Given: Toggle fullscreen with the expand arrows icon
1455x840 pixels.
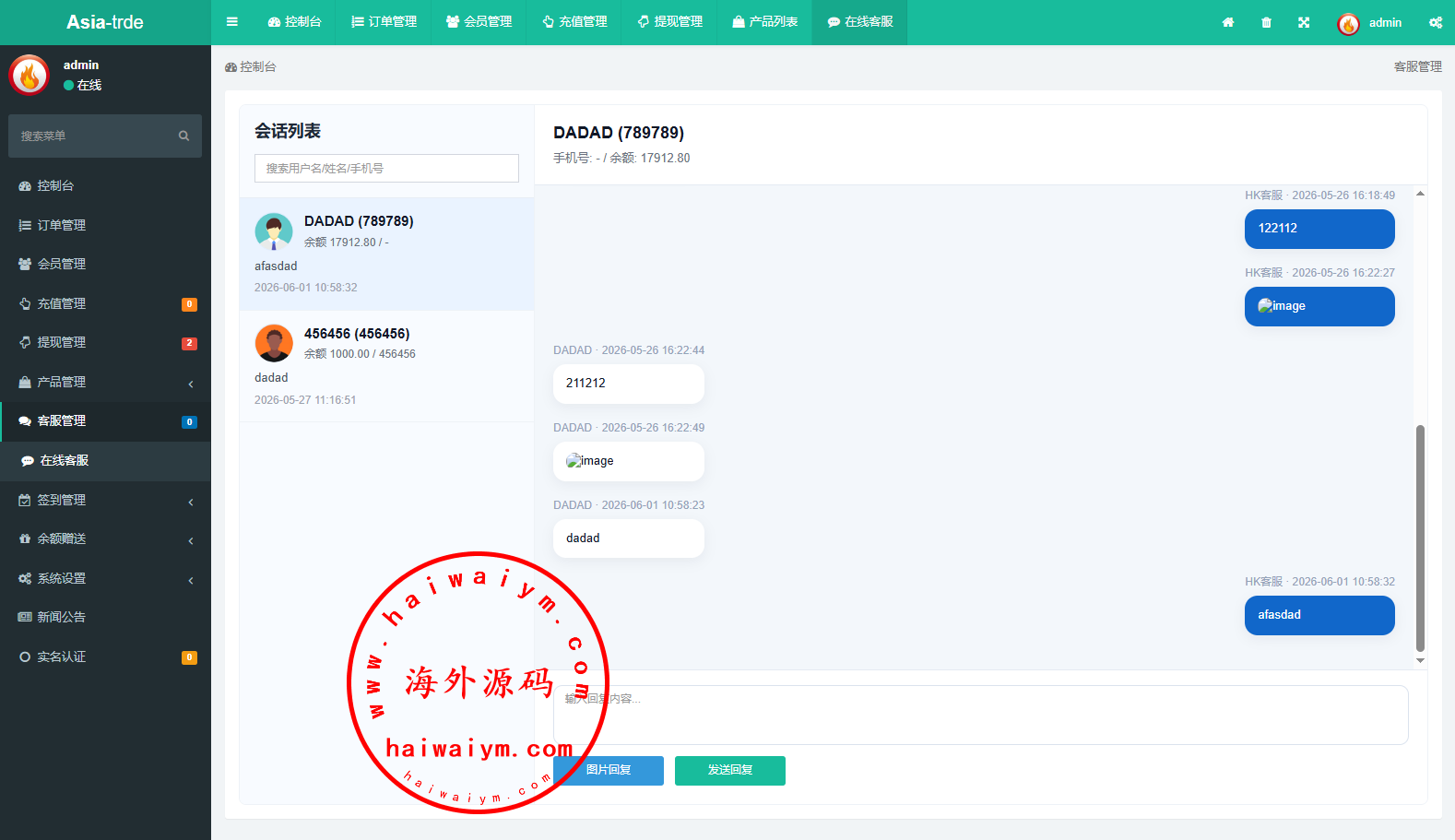Looking at the screenshot, I should coord(1304,22).
